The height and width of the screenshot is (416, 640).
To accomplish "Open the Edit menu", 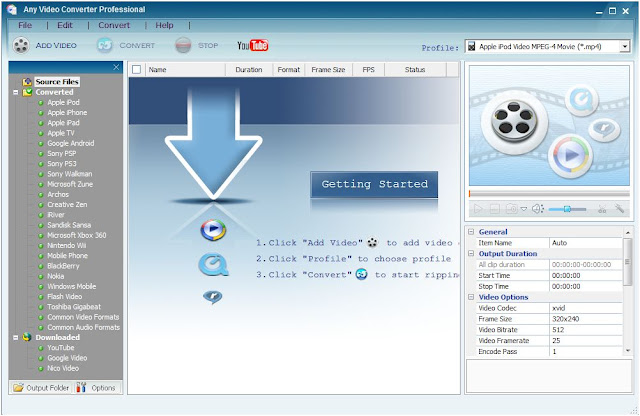I will tap(65, 25).
